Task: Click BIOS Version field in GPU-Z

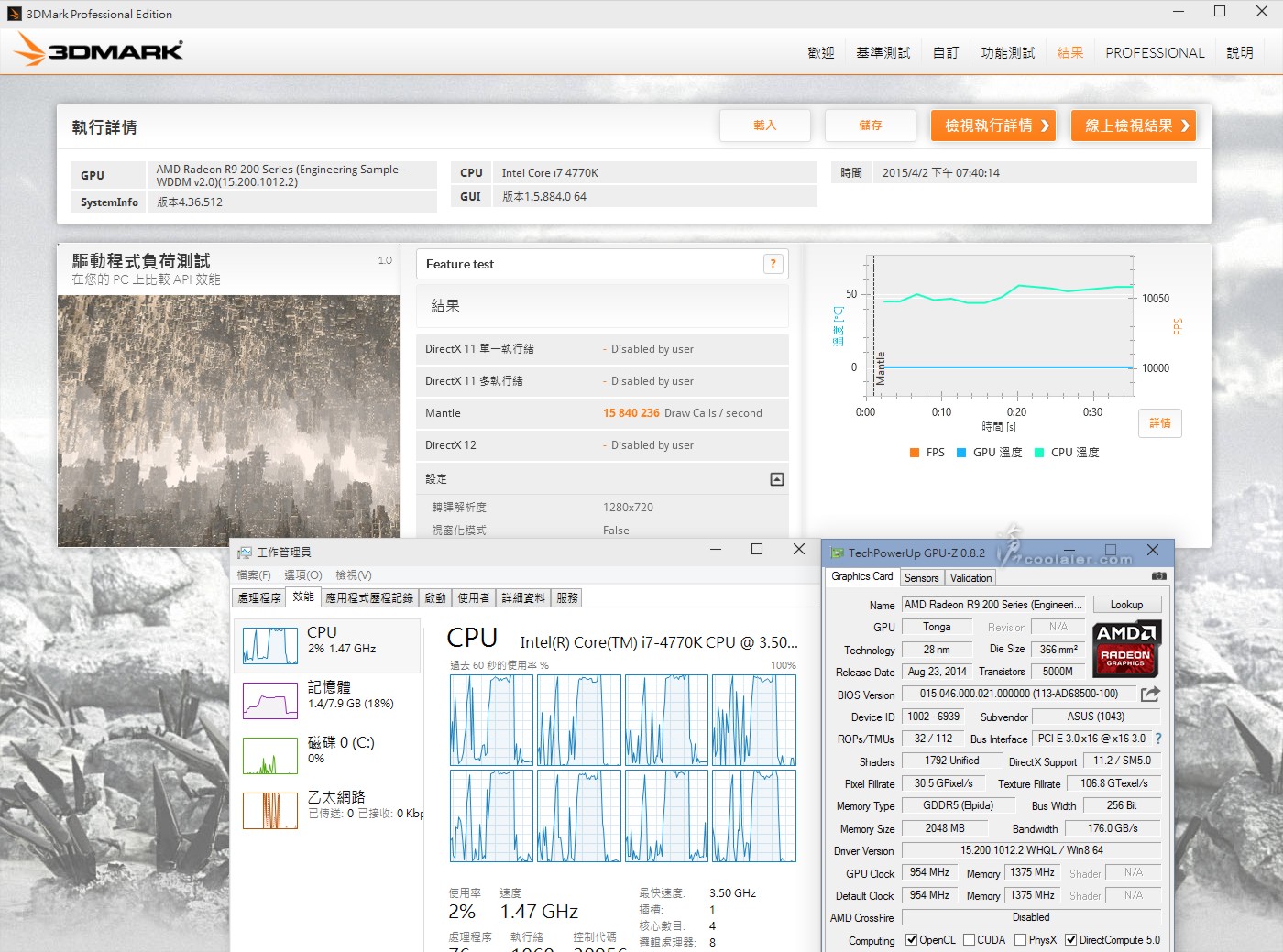Action: 1018,694
